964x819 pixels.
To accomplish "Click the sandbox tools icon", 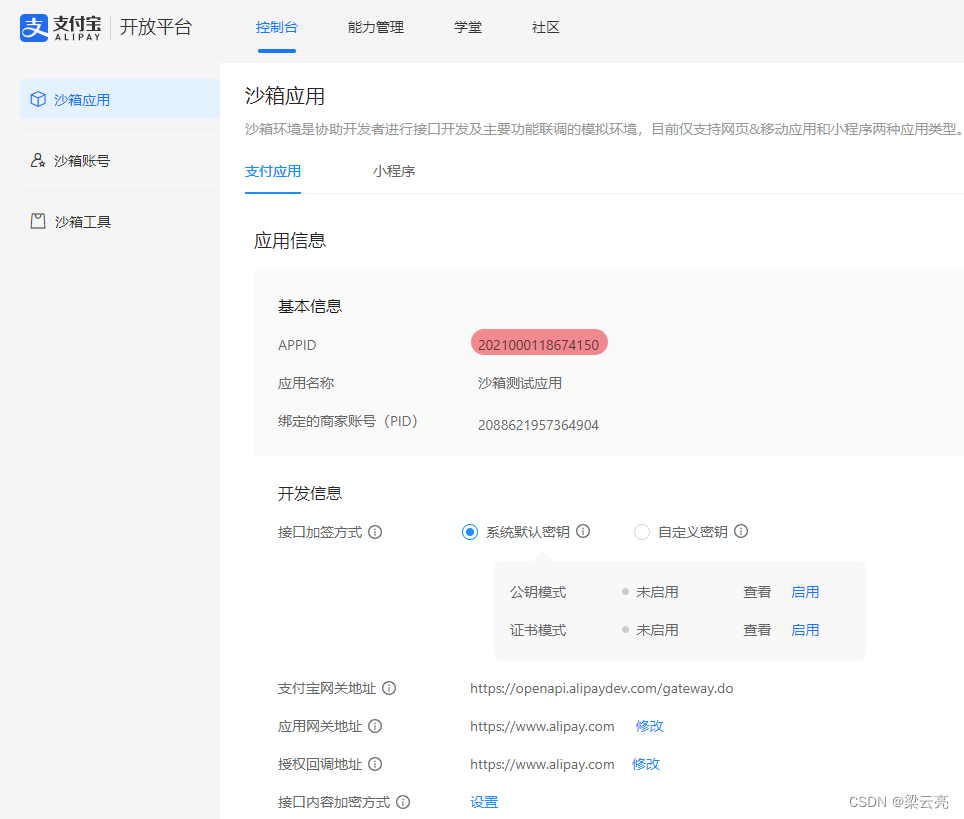I will coord(38,221).
